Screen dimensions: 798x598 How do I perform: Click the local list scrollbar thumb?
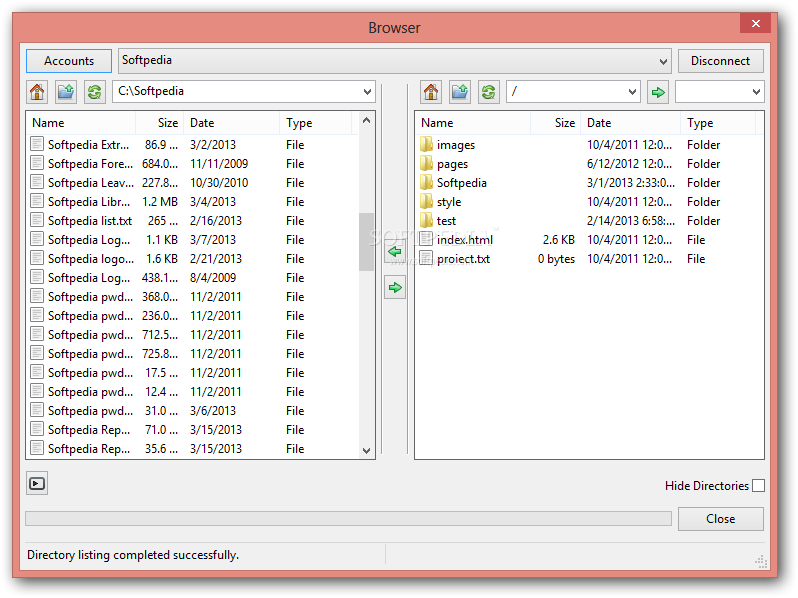(366, 242)
